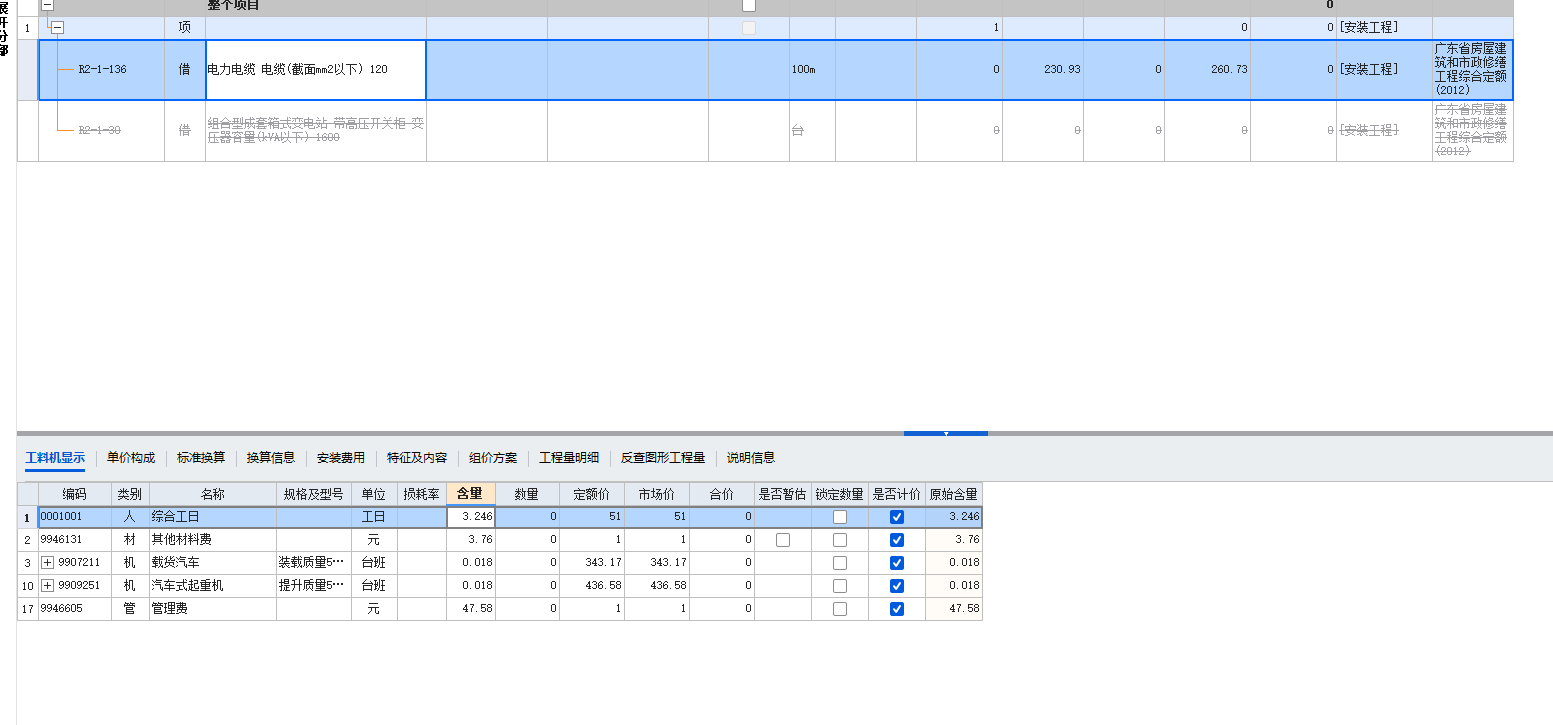
Task: Click the 含量 value 47.58 for 管理费
Action: 471,609
